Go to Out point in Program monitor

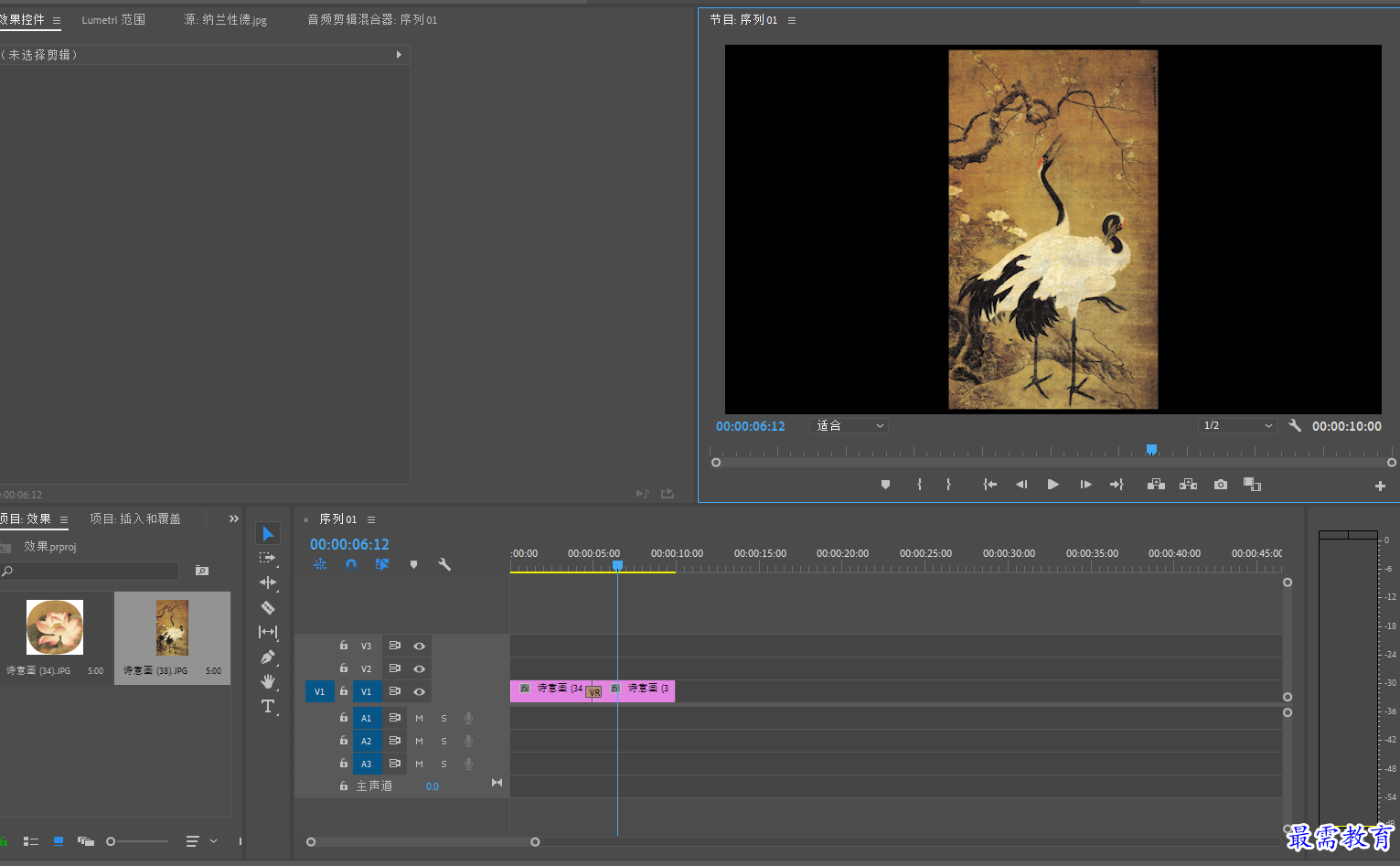(1117, 485)
